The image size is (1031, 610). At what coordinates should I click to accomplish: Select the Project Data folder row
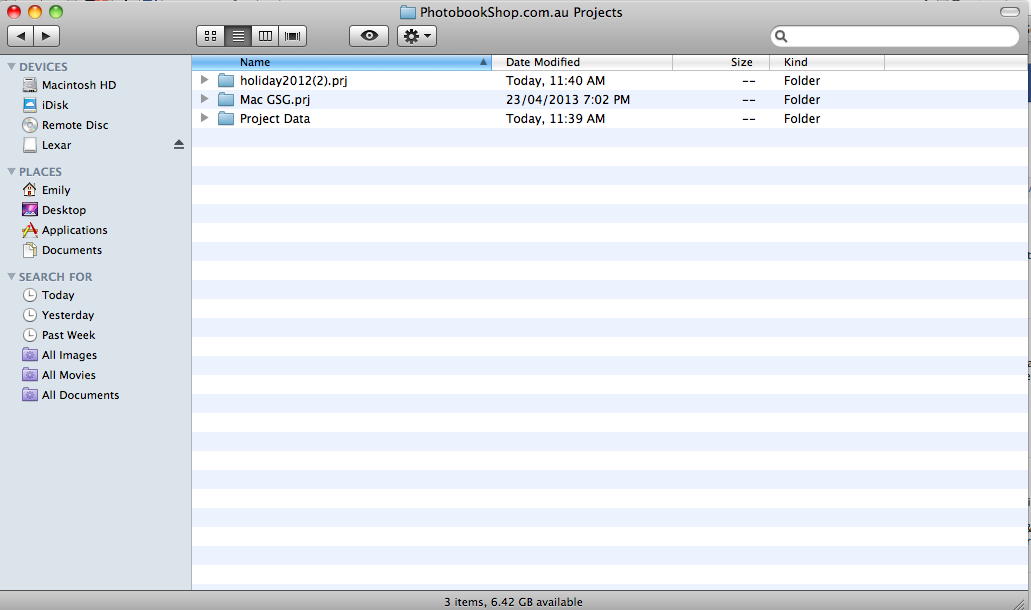275,118
